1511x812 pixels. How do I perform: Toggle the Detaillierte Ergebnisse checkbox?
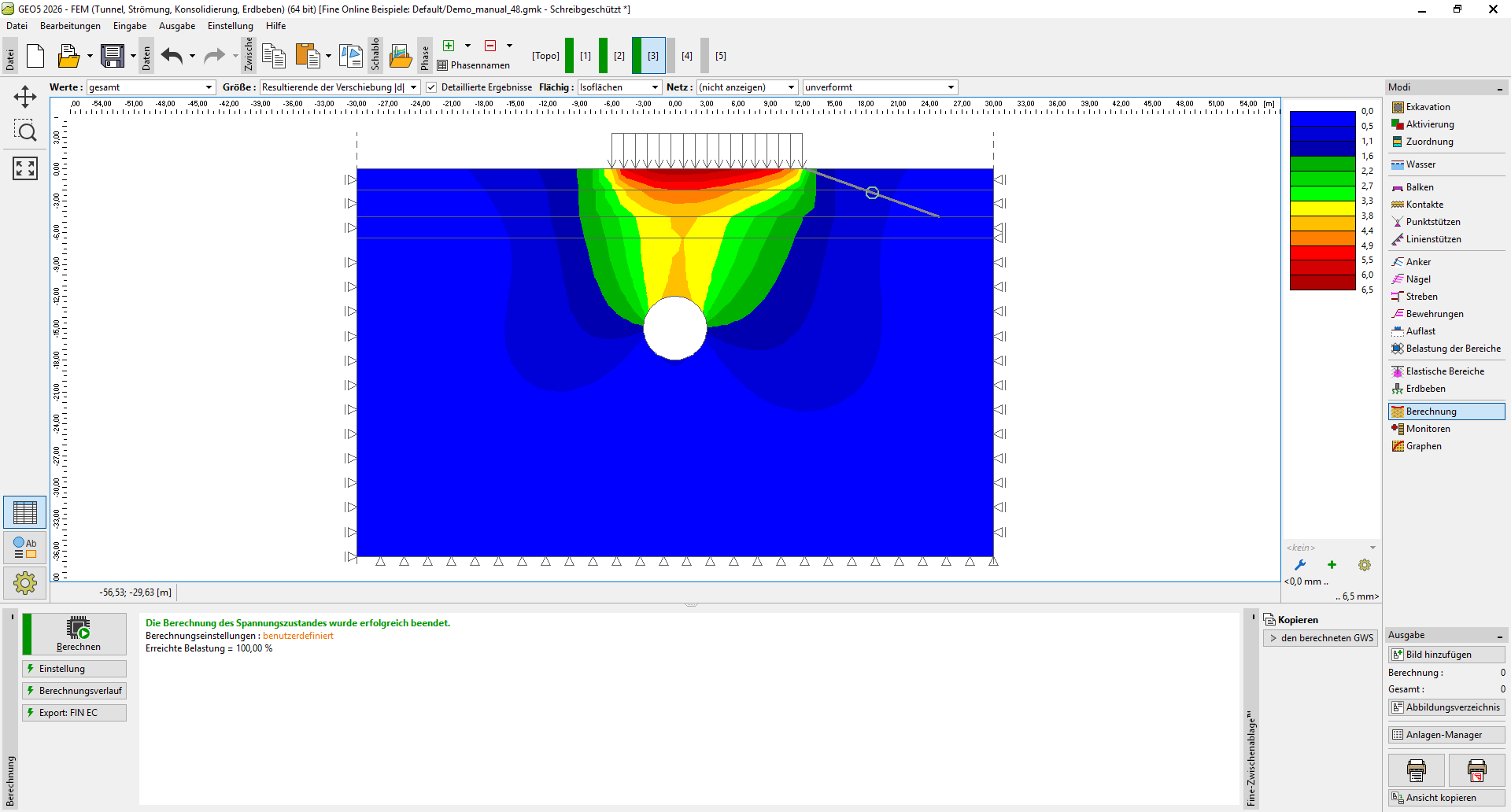pyautogui.click(x=431, y=87)
